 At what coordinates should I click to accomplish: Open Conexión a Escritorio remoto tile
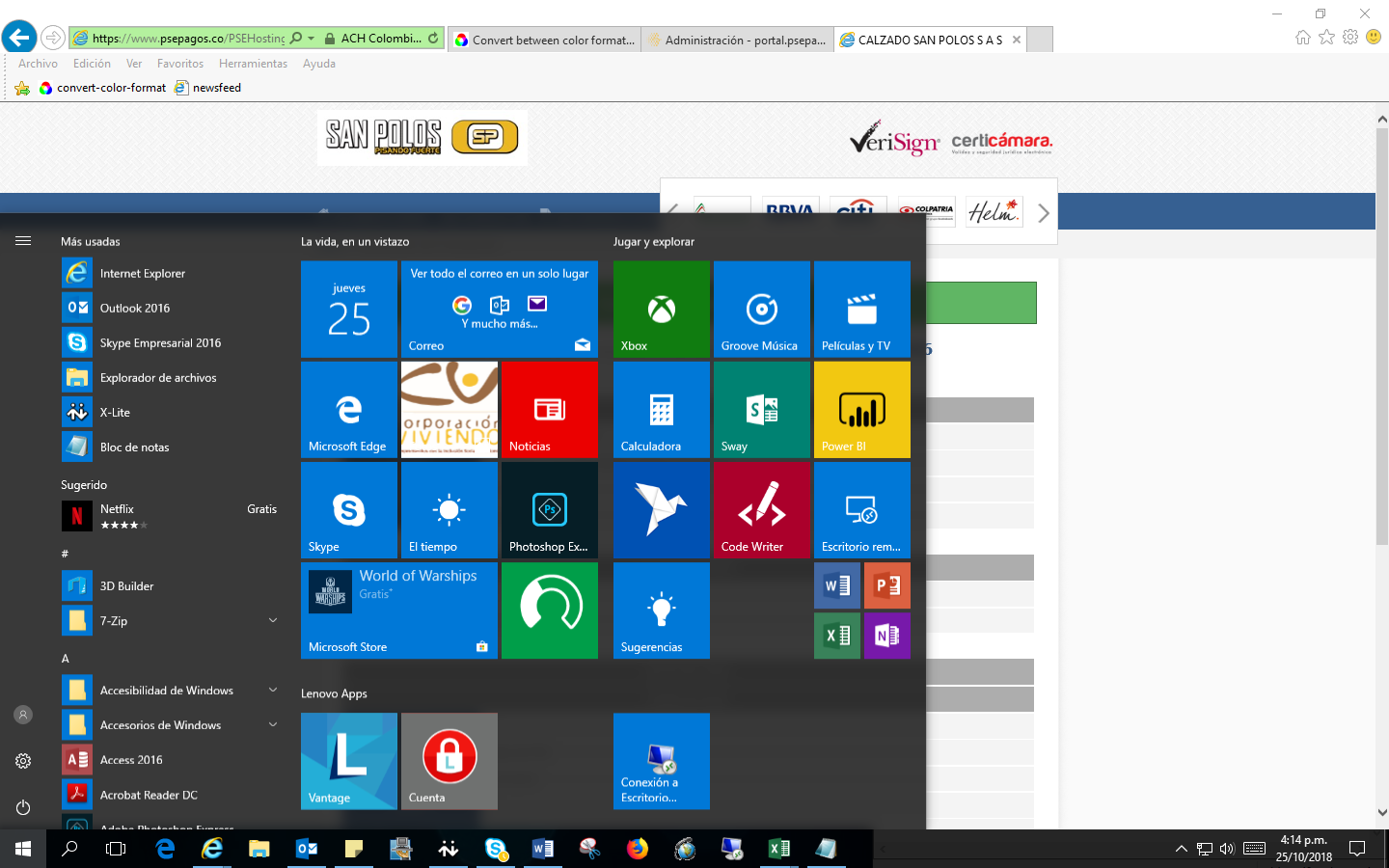point(662,761)
